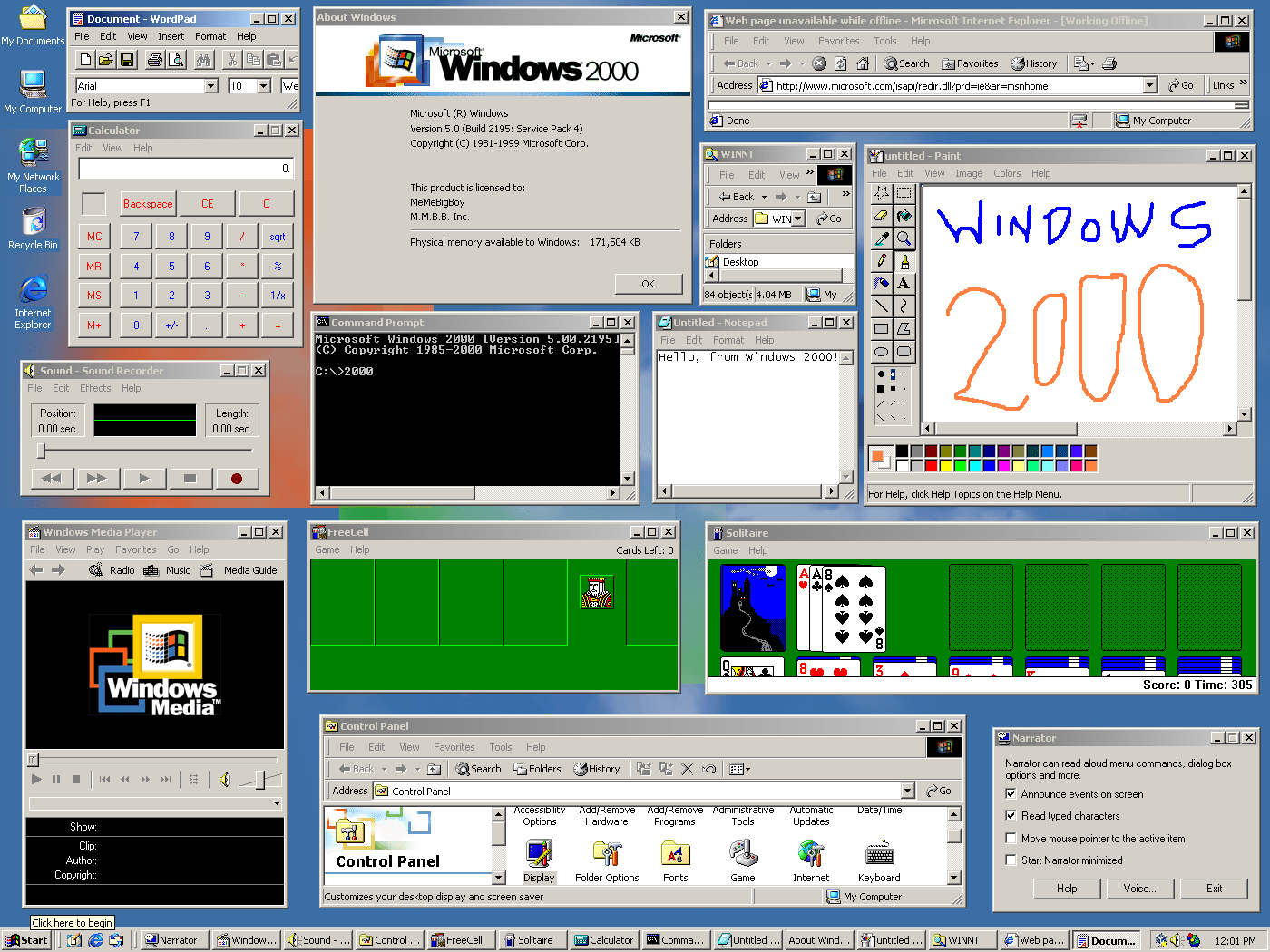Click the New document icon in WordPad
Screen dimensions: 1270x952
coord(85,60)
